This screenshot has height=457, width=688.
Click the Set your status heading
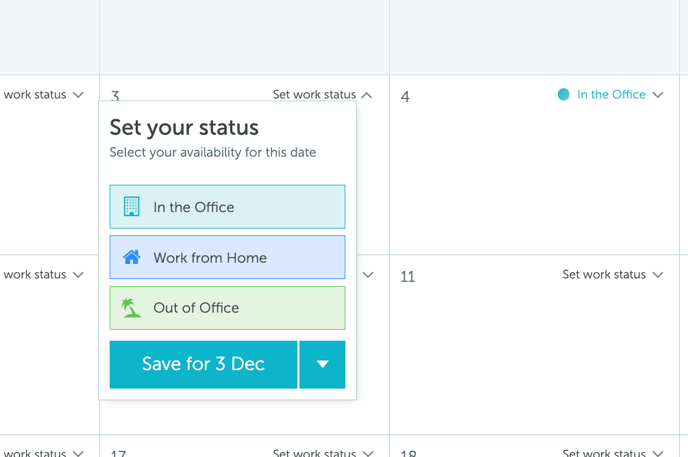coord(184,128)
